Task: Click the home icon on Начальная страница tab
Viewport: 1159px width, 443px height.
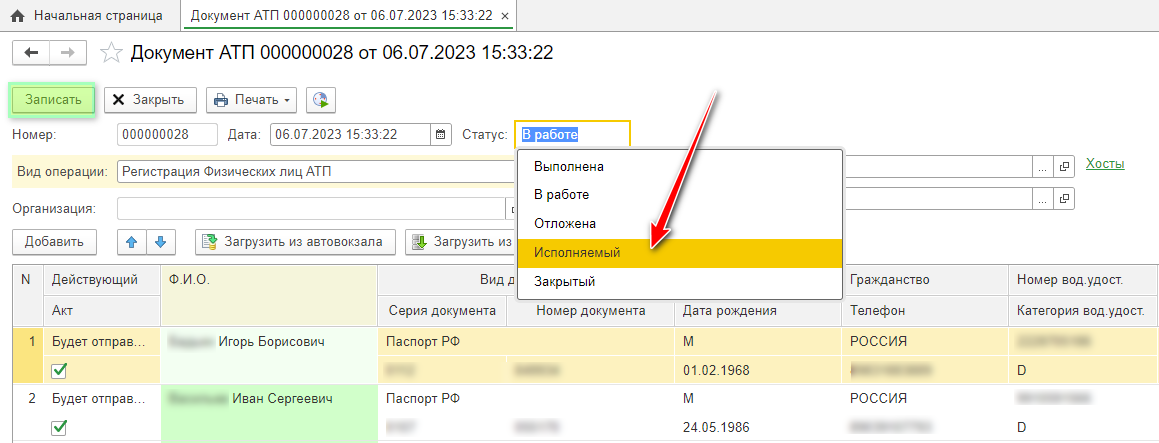Action: pos(17,17)
